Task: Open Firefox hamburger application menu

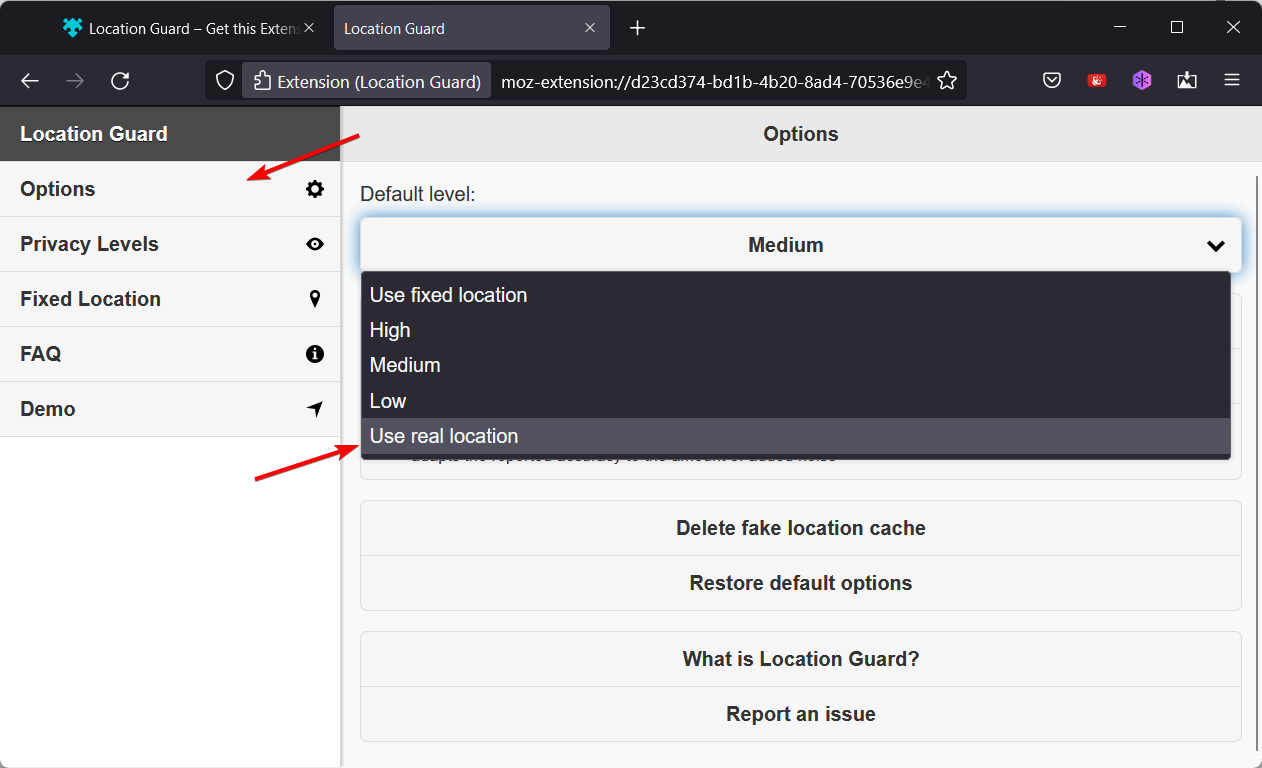Action: pos(1232,81)
